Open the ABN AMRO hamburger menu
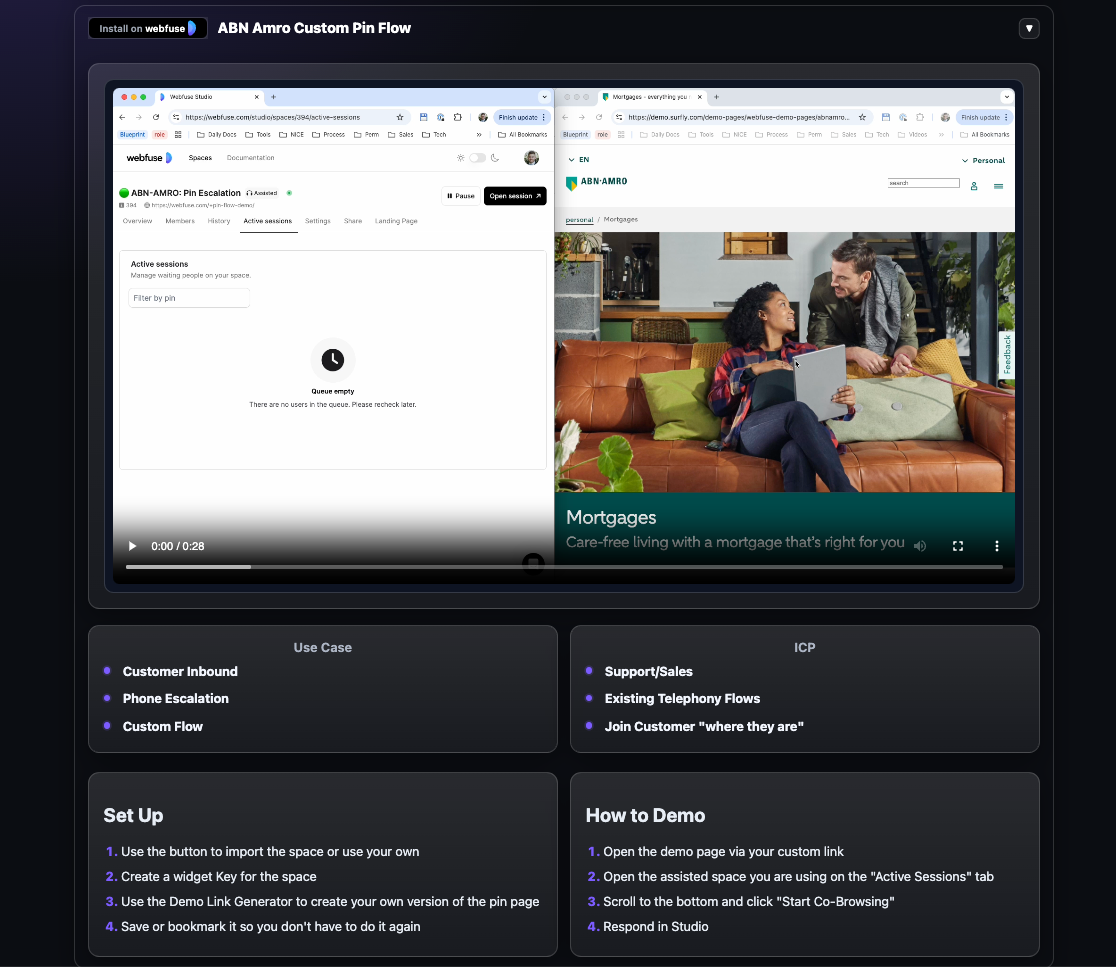Screen dimensions: 1116x967 coord(999,186)
